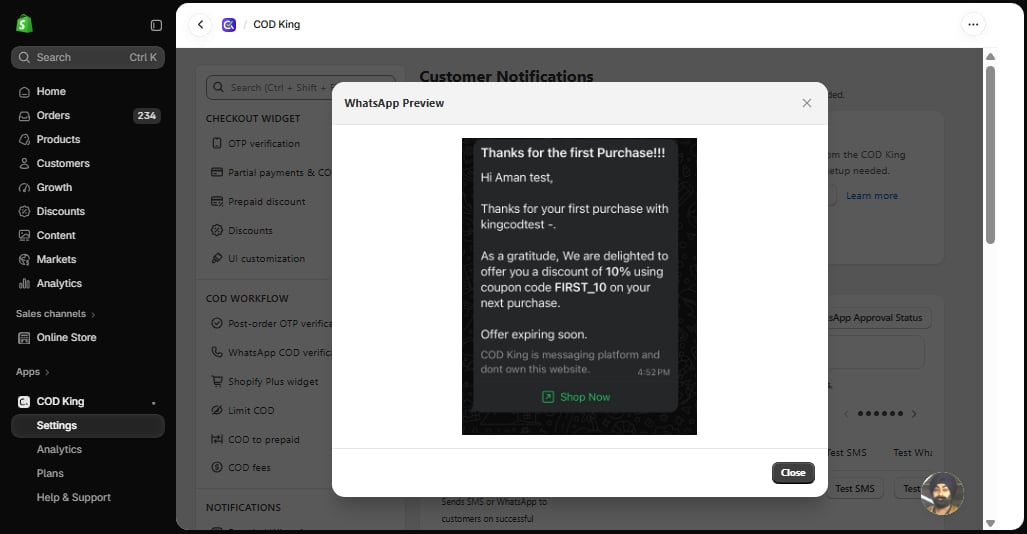Click scrollbar up arrow
This screenshot has width=1027, height=534.
[990, 56]
